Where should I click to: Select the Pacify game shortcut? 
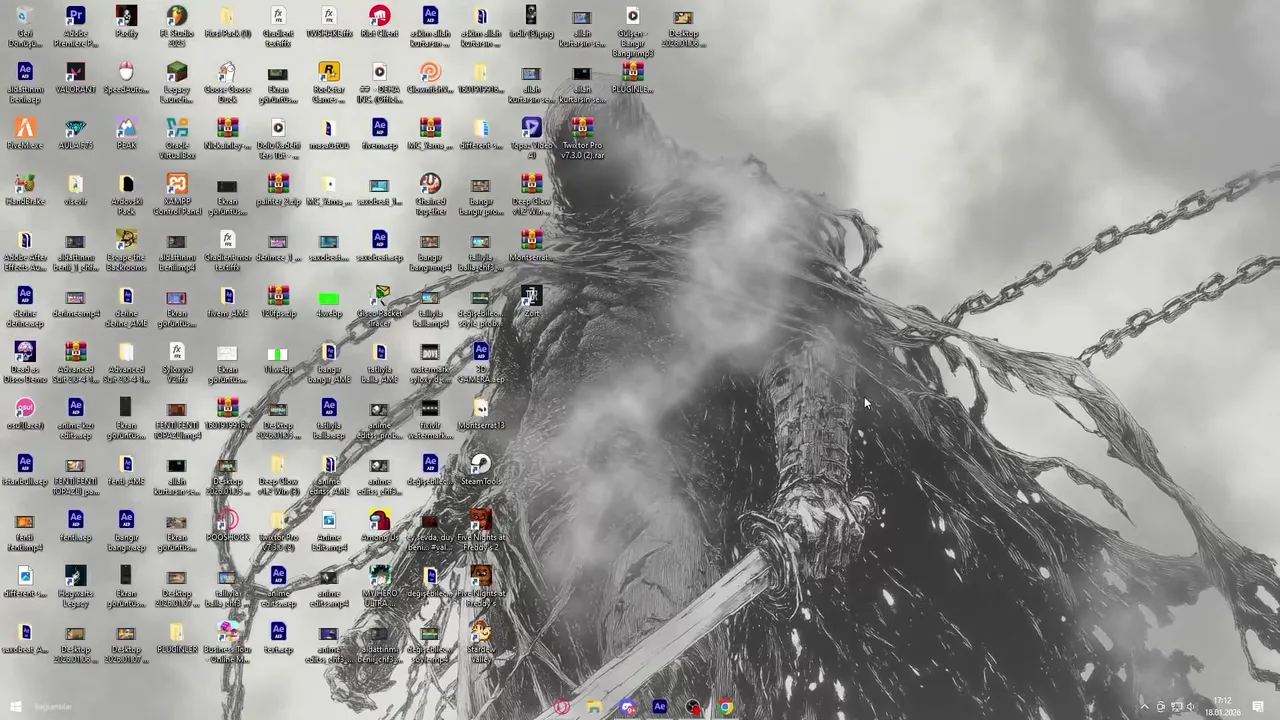(x=126, y=22)
